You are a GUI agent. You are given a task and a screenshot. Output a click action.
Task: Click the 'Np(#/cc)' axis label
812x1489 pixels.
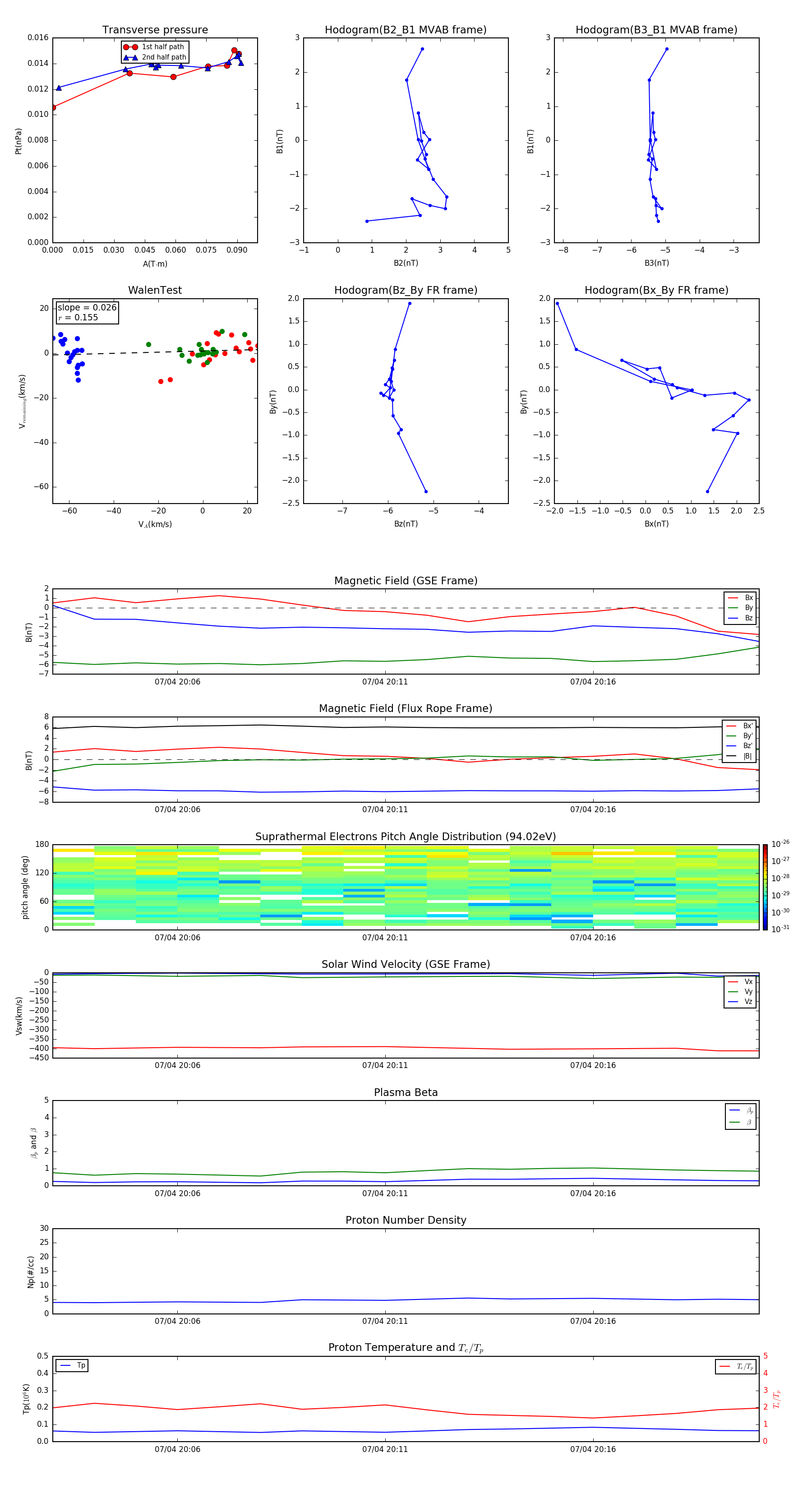tap(31, 1272)
